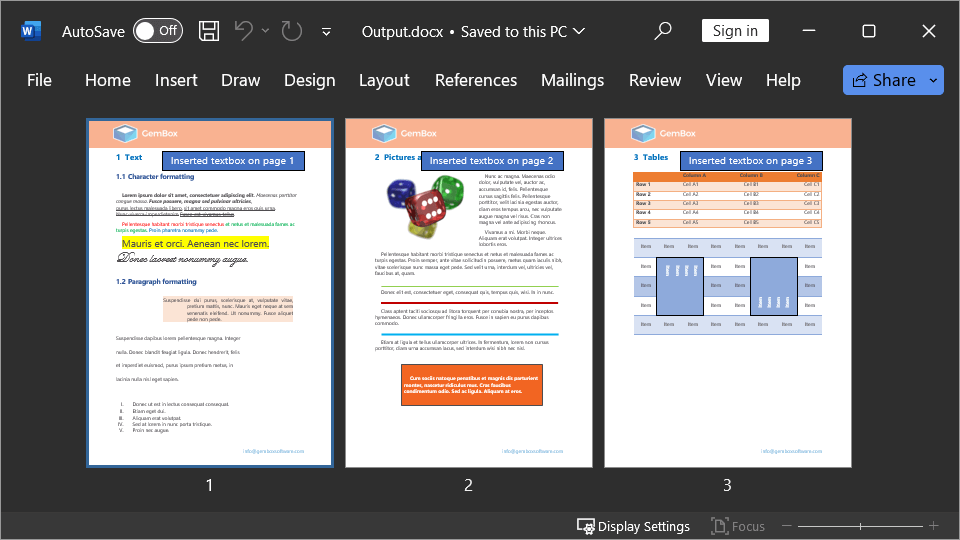
Task: Expand the Undo history dropdown arrow
Action: click(266, 31)
